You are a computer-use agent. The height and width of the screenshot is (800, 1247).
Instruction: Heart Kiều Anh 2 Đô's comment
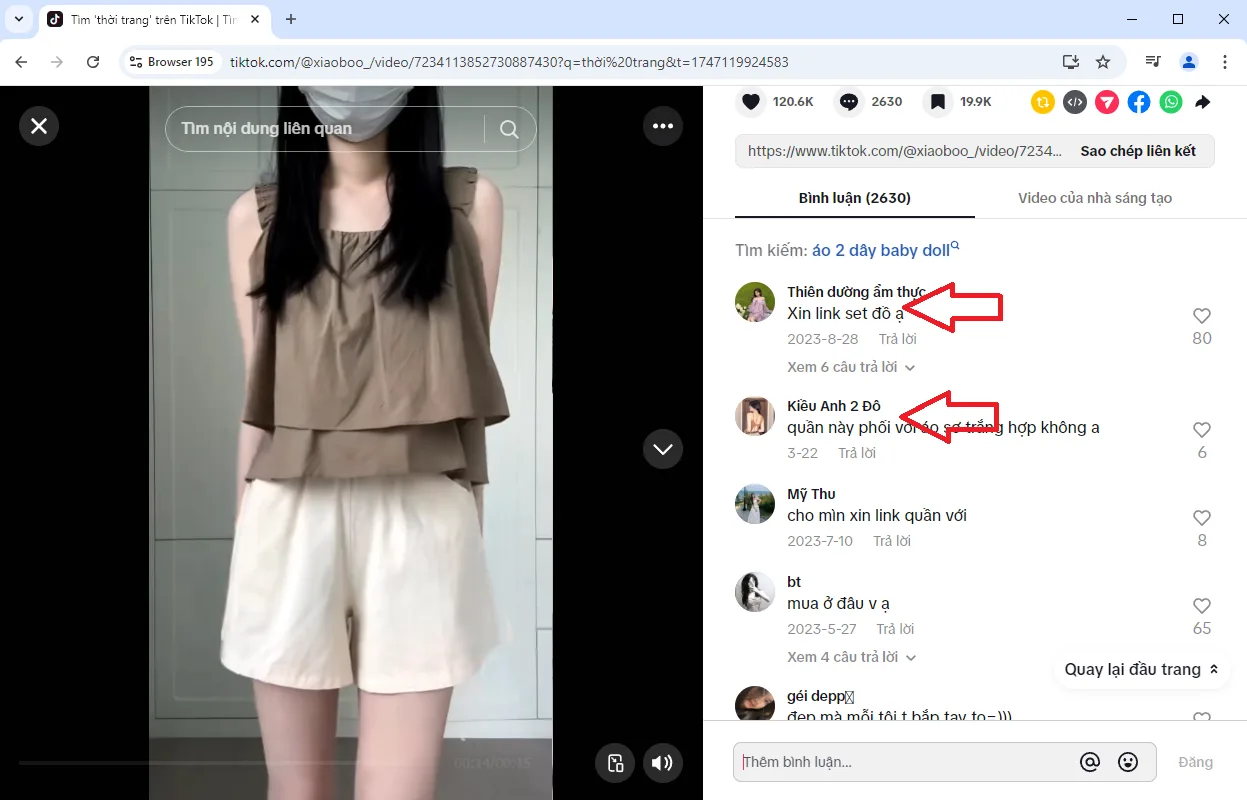(x=1201, y=428)
